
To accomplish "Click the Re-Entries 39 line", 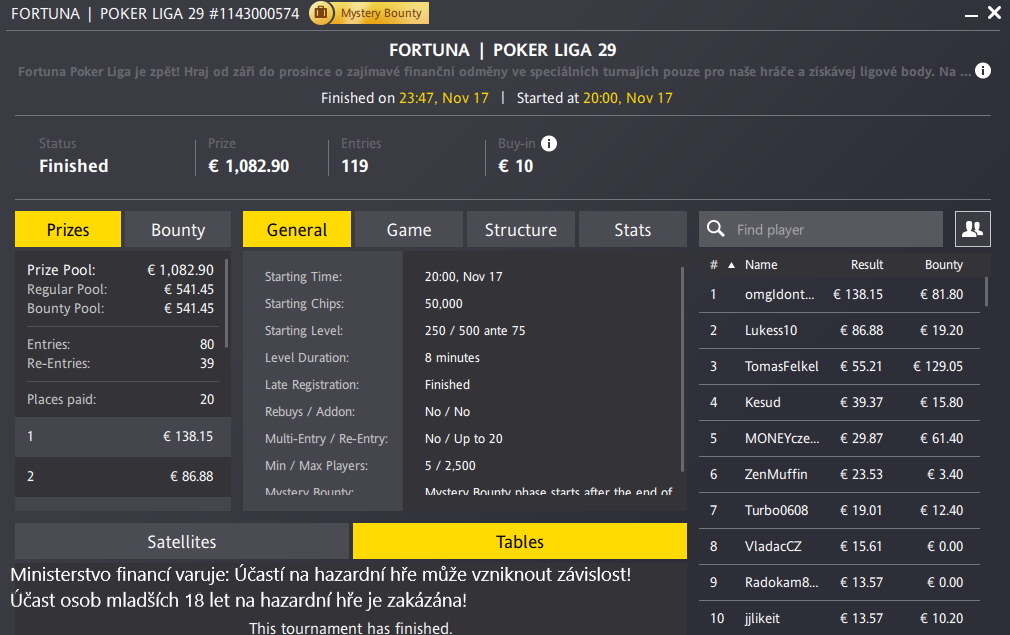I will click(120, 363).
